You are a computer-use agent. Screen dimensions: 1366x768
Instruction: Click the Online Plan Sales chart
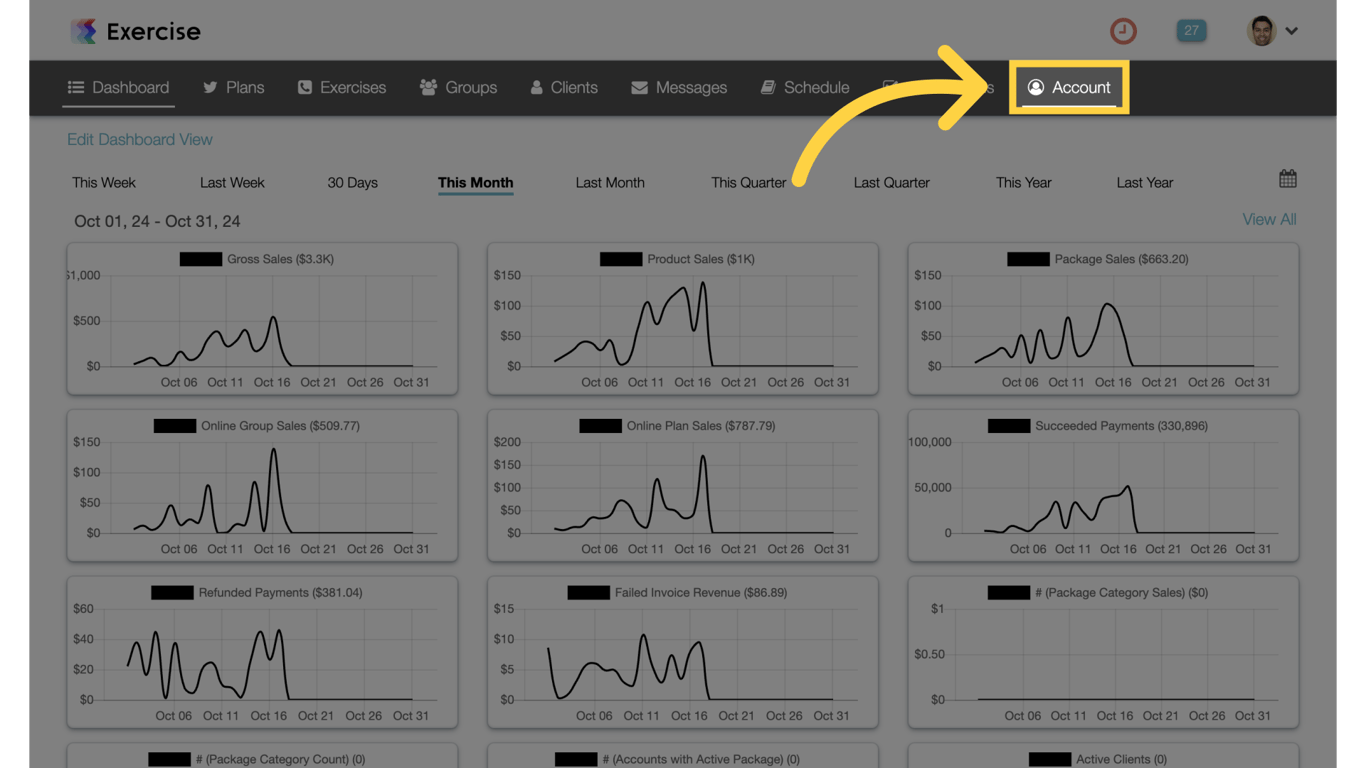[683, 485]
